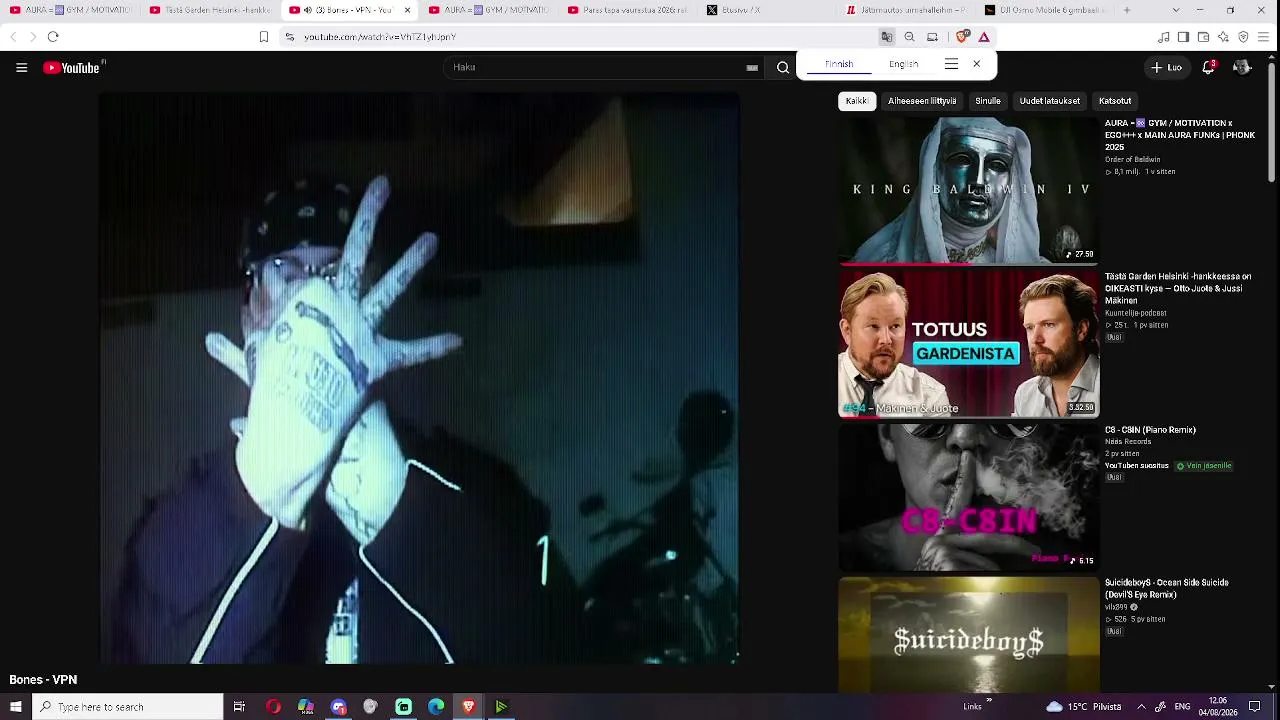Viewport: 1280px width, 720px height.
Task: Open Microsoft Edge from the taskbar
Action: [436, 707]
